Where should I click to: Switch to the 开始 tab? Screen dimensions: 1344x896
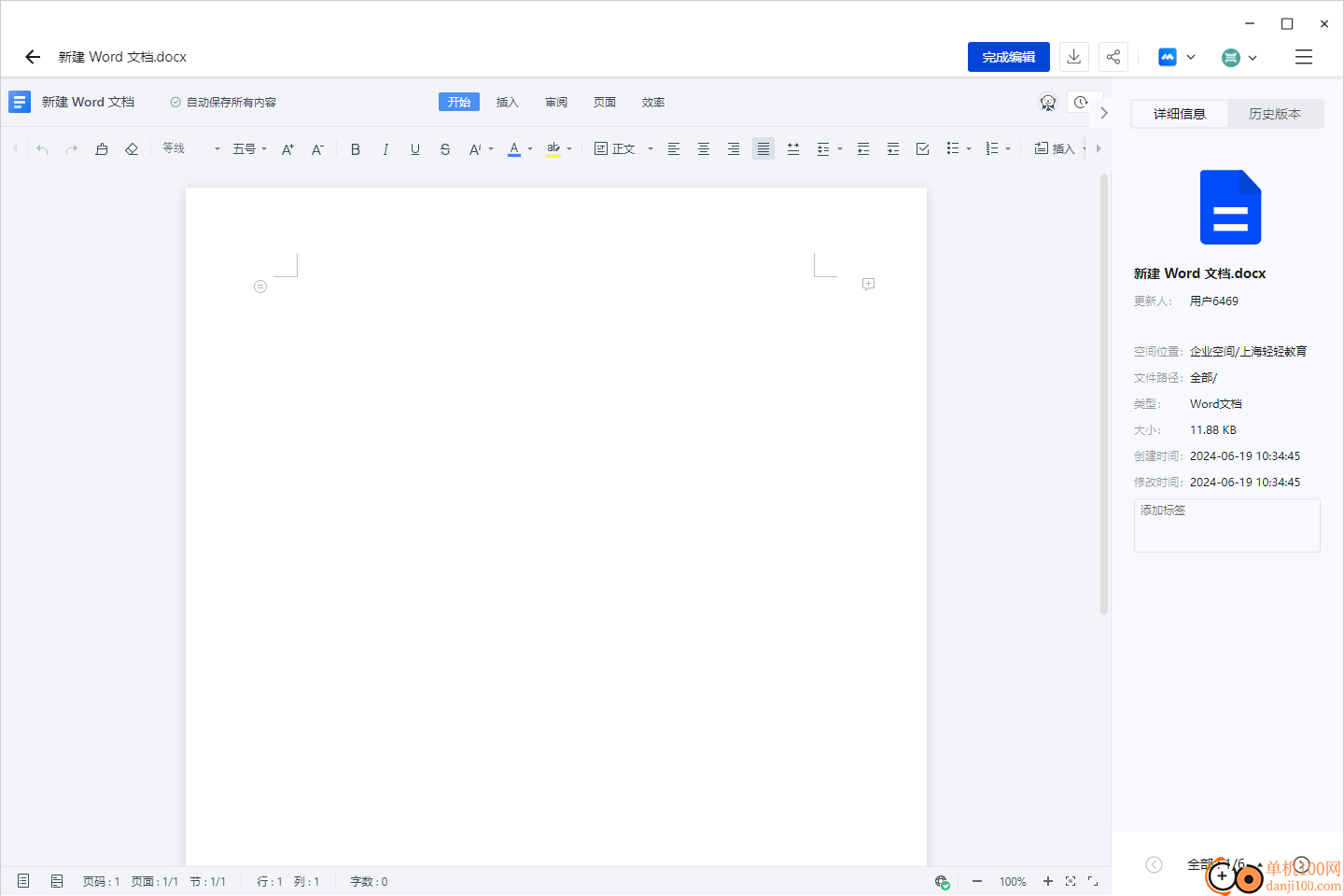click(459, 102)
